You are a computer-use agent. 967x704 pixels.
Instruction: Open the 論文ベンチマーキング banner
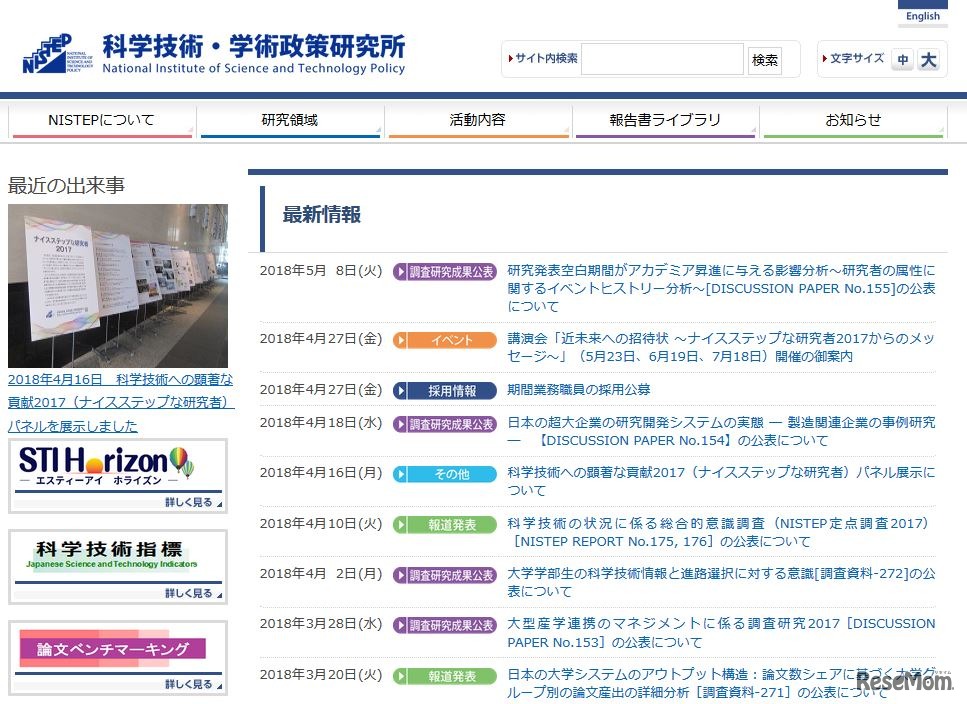click(118, 658)
